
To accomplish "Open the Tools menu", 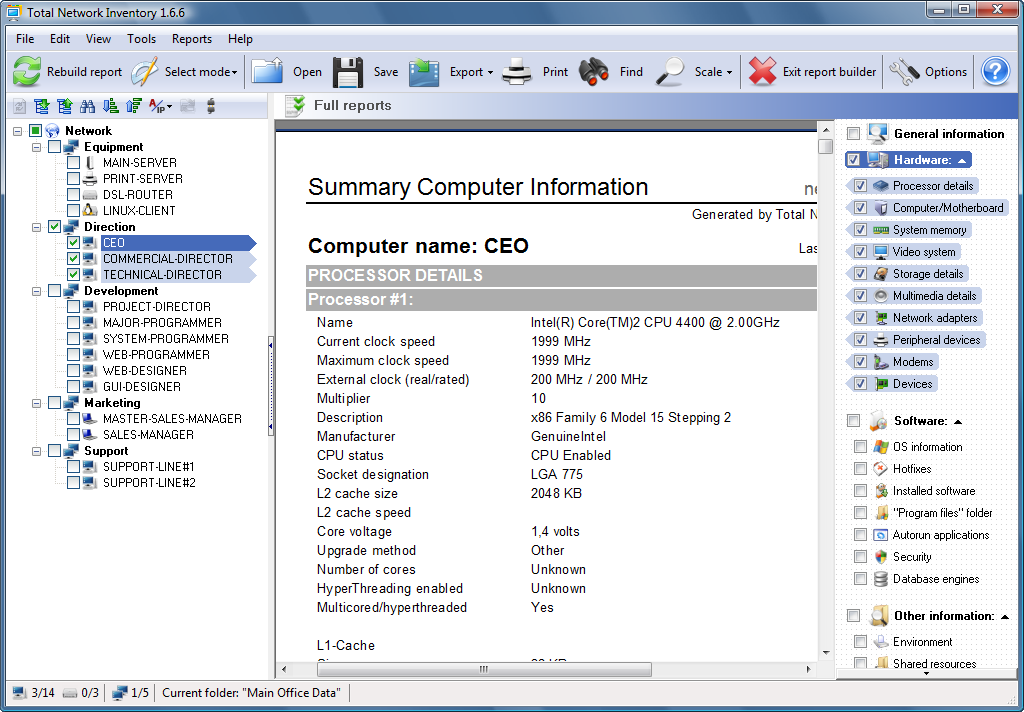I will click(141, 39).
